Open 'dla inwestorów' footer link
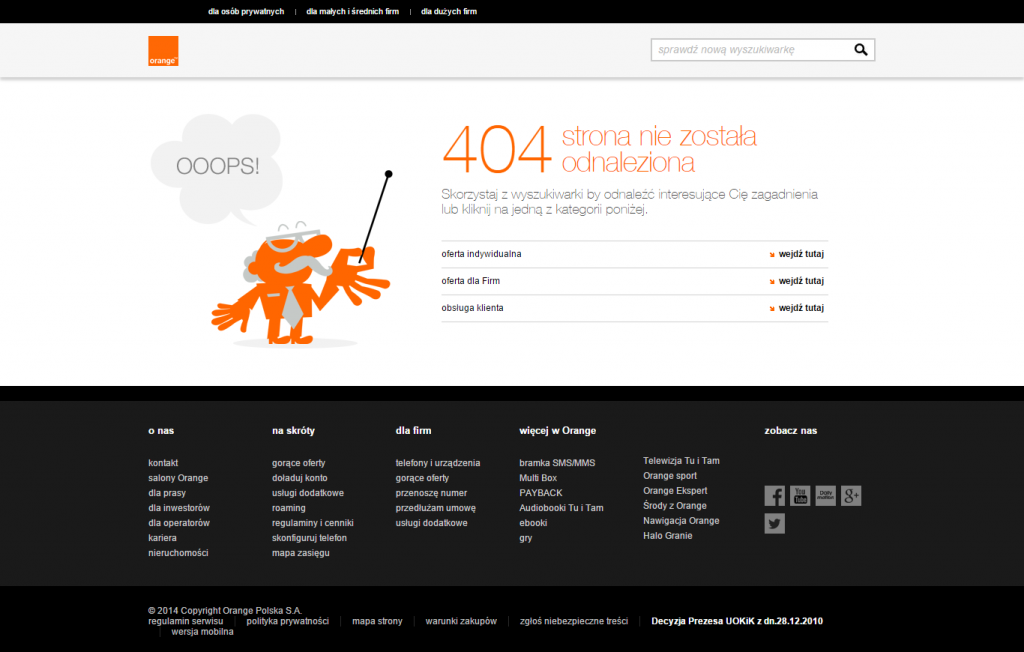The height and width of the screenshot is (652, 1024). coord(179,508)
